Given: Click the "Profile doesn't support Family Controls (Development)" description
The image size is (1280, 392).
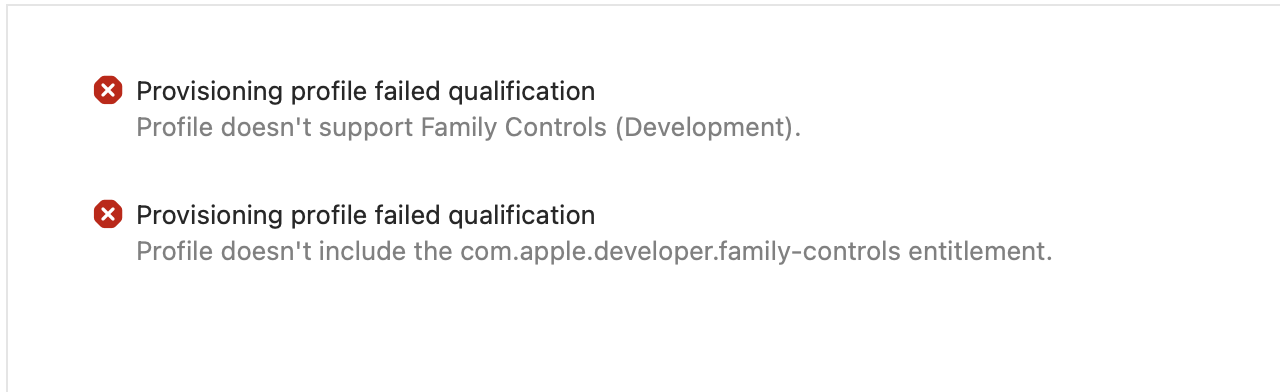Looking at the screenshot, I should (x=469, y=128).
